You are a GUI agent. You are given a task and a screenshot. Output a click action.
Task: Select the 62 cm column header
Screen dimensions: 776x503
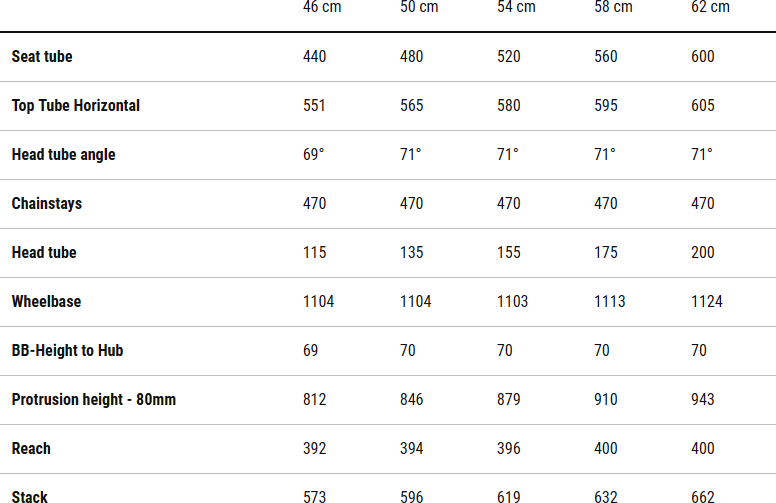tap(710, 8)
